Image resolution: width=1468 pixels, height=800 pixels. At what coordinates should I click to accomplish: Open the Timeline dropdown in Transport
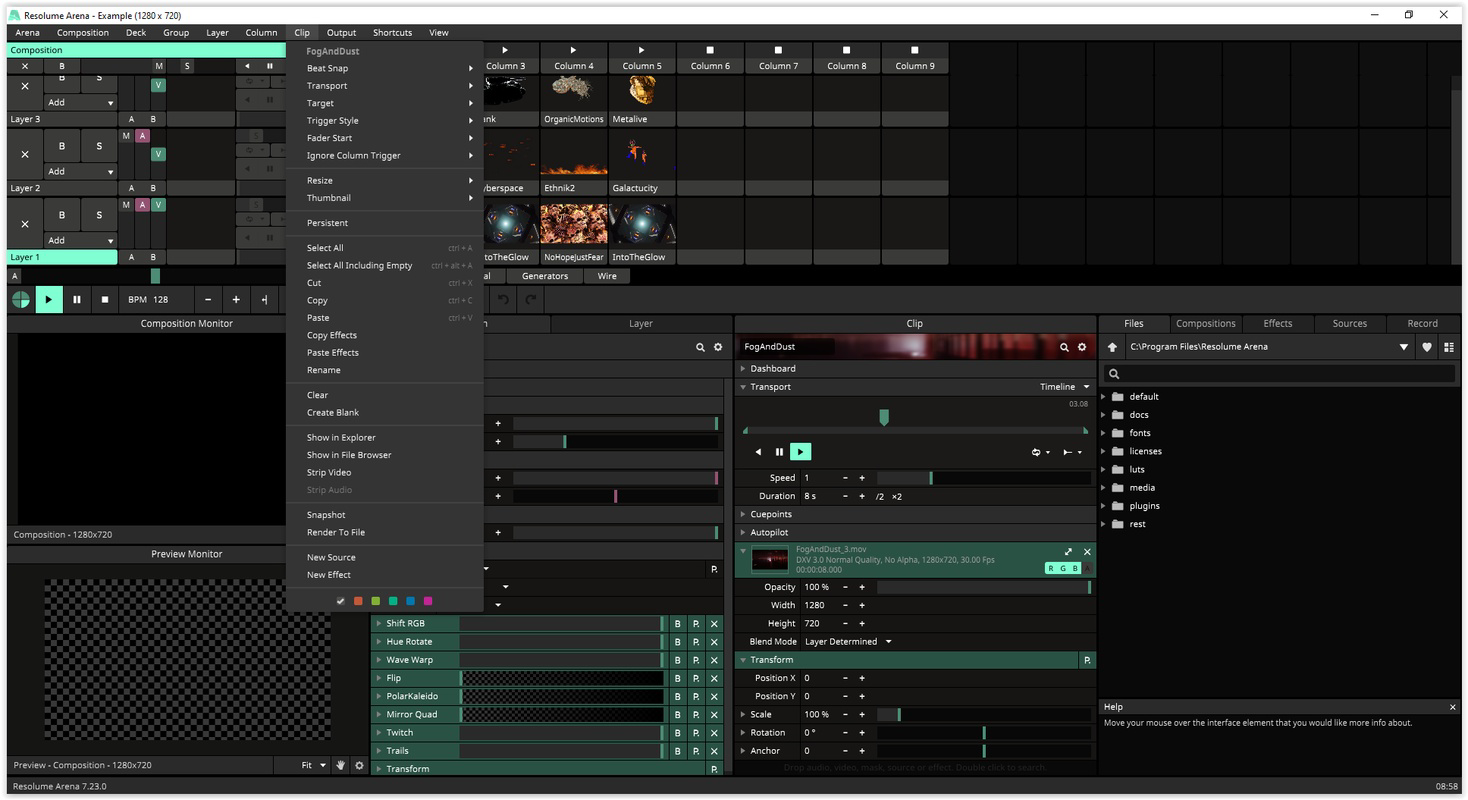tap(1065, 387)
